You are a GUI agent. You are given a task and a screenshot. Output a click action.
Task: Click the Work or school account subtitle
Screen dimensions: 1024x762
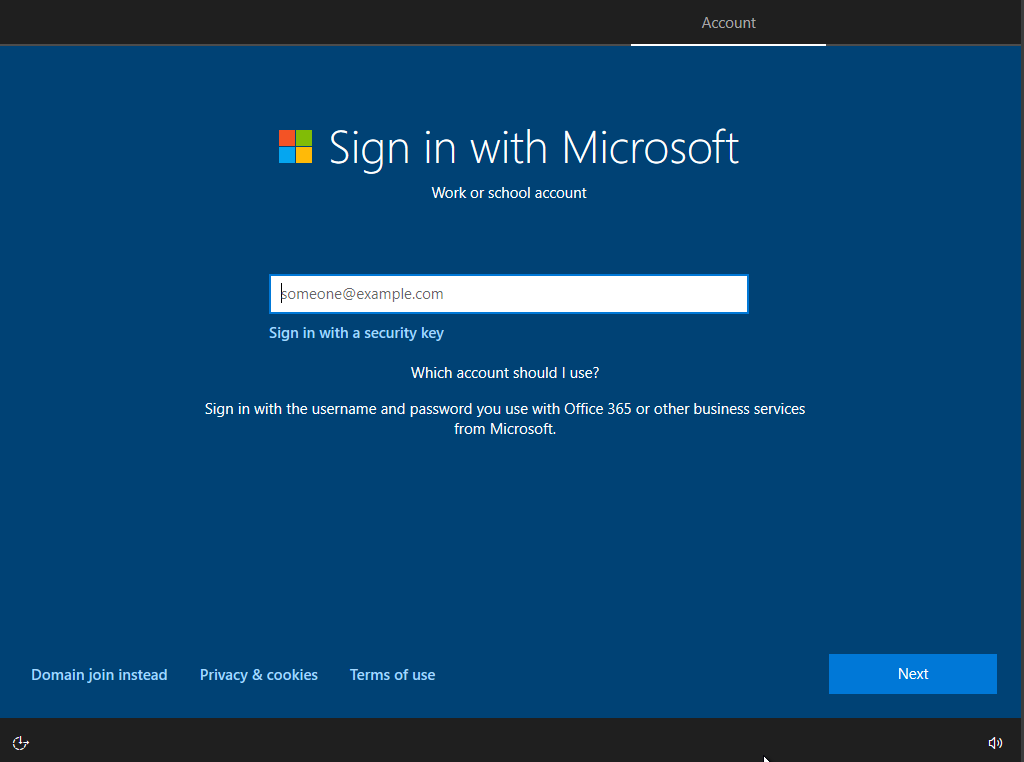pos(509,193)
